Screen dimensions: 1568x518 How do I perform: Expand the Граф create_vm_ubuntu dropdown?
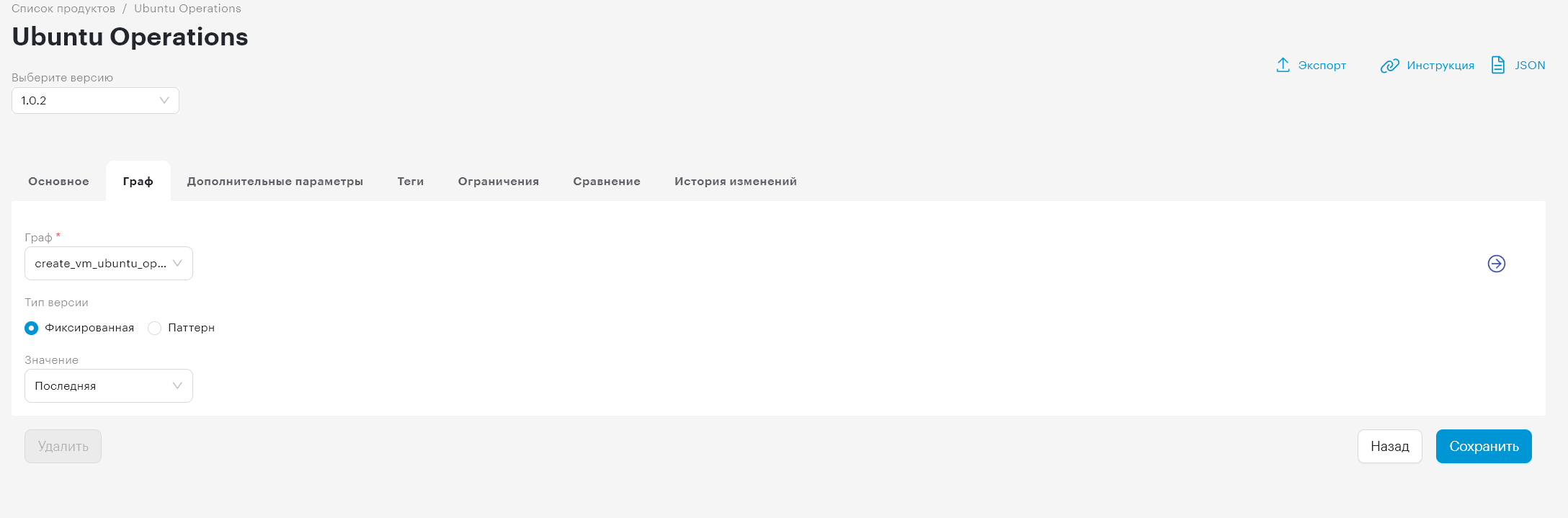tap(109, 264)
